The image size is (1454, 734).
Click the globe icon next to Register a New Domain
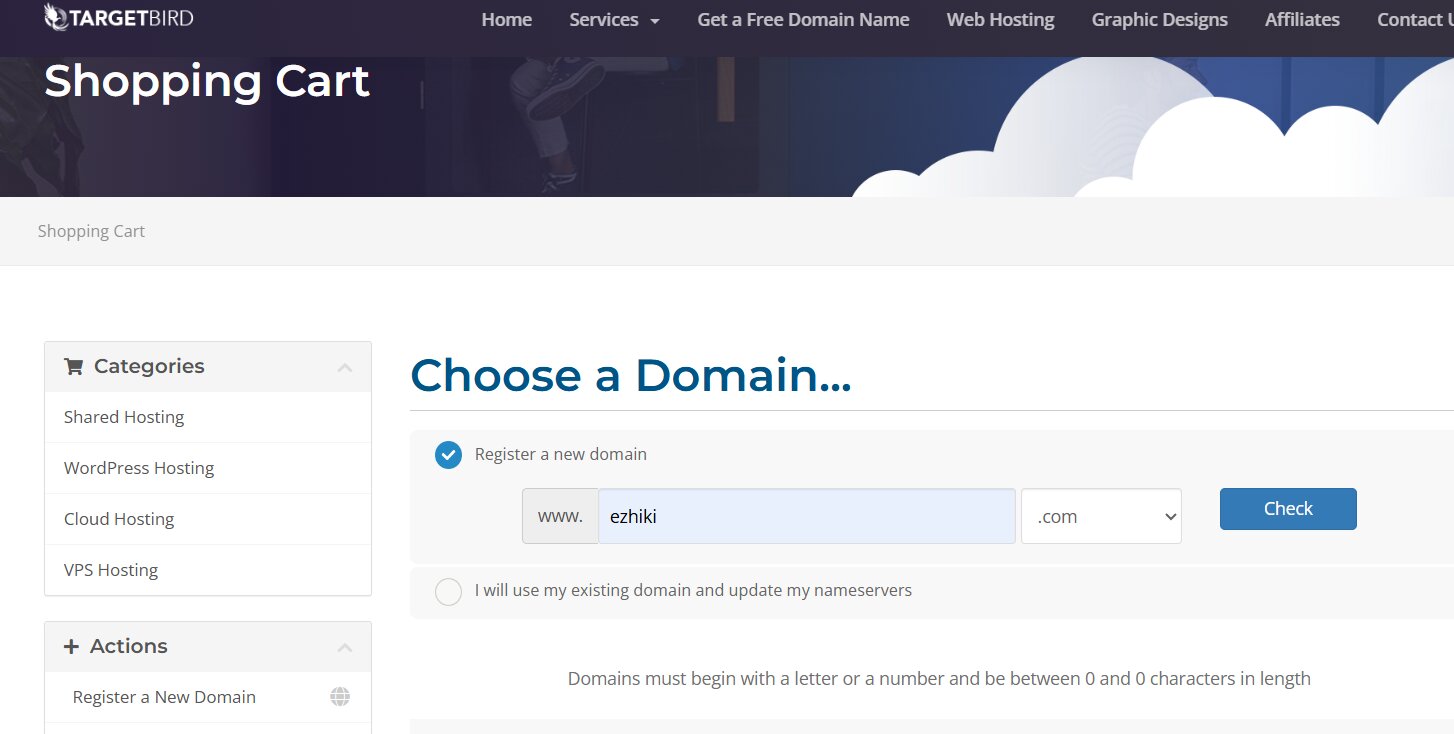tap(340, 697)
